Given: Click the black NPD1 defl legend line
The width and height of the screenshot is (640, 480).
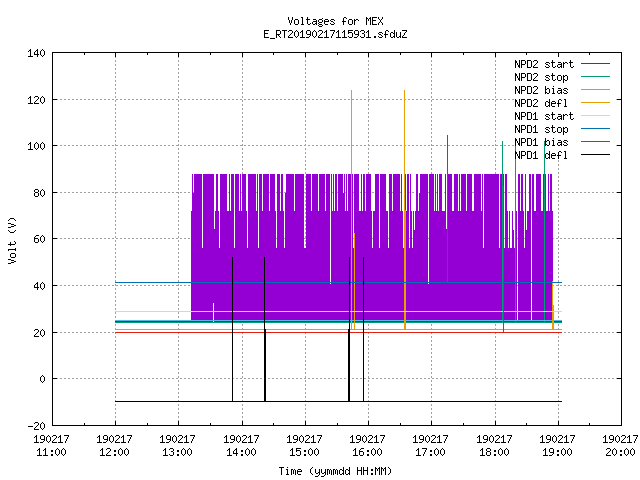Looking at the screenshot, I should pos(596,155).
